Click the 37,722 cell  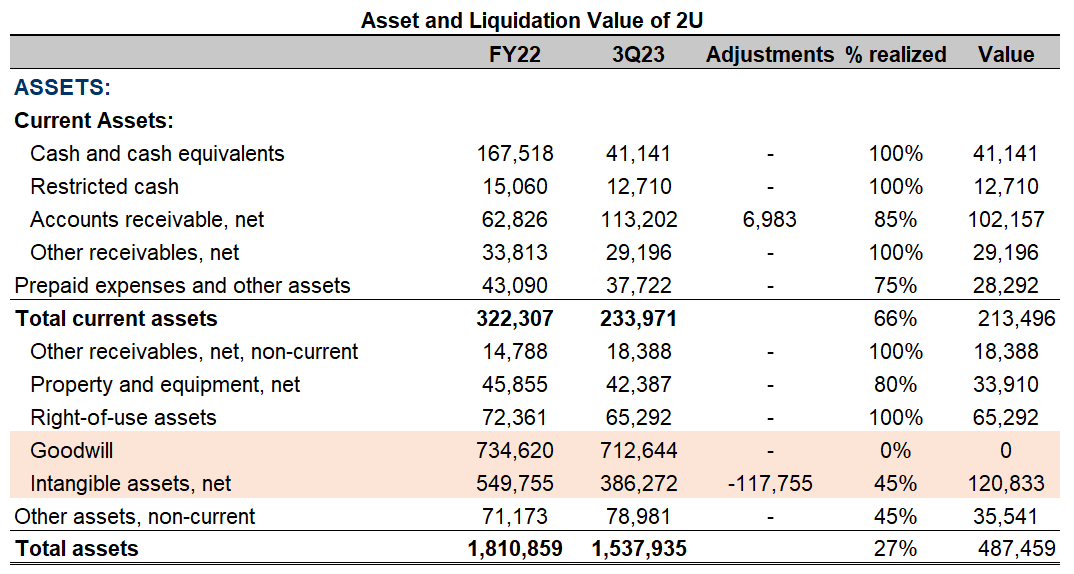point(638,285)
